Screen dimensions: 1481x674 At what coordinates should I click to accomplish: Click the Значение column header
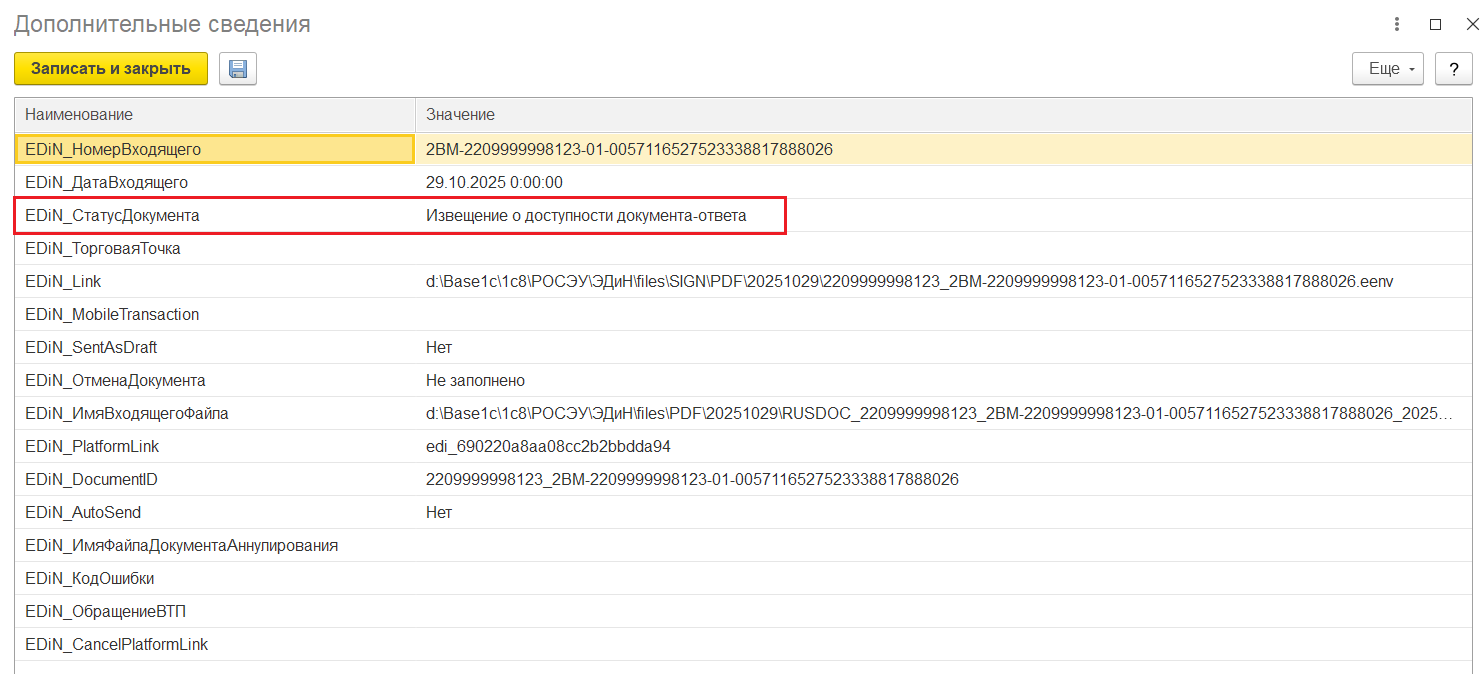pos(460,115)
